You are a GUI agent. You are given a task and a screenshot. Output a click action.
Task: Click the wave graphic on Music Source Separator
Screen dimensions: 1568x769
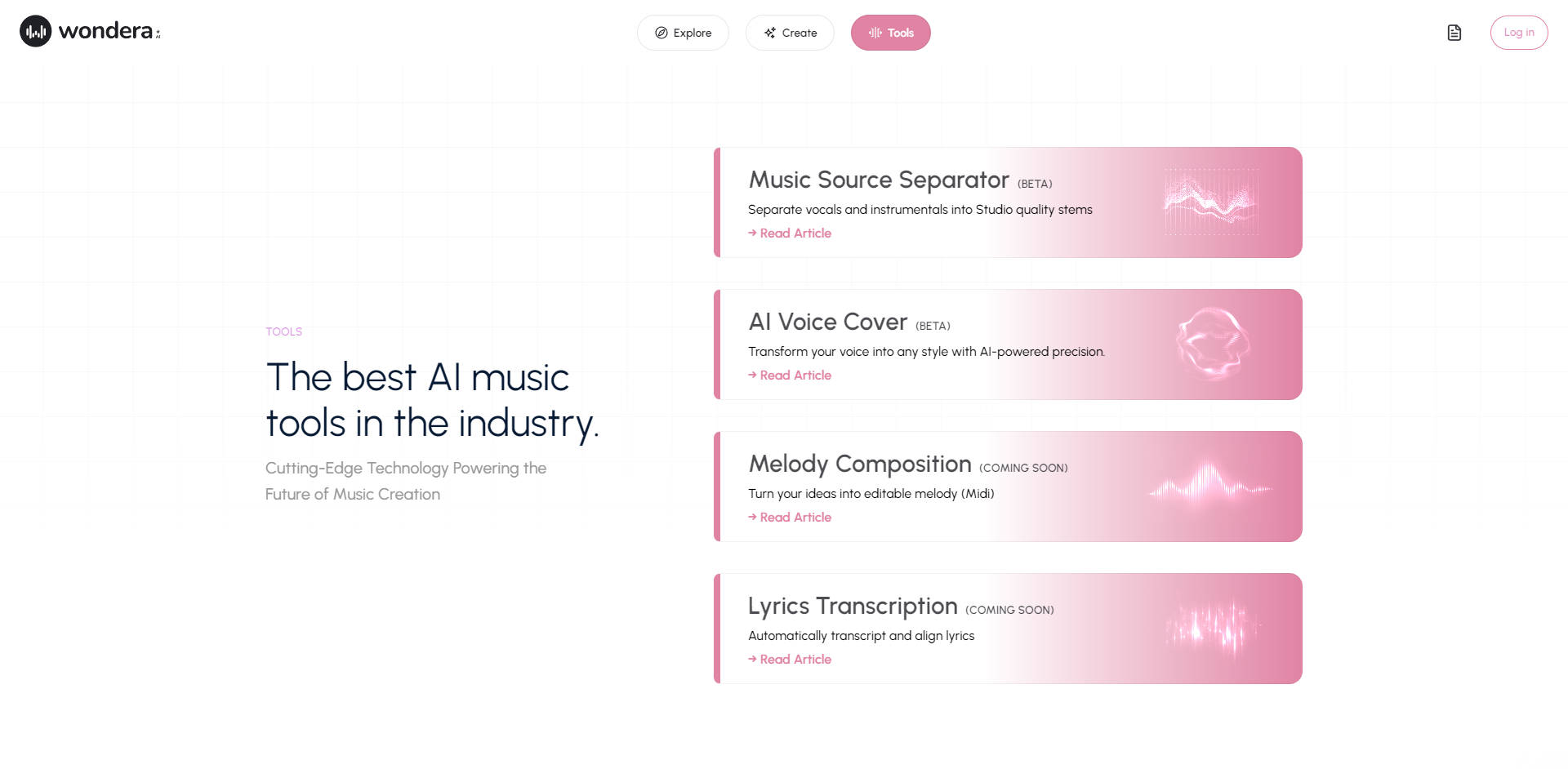click(x=1211, y=202)
